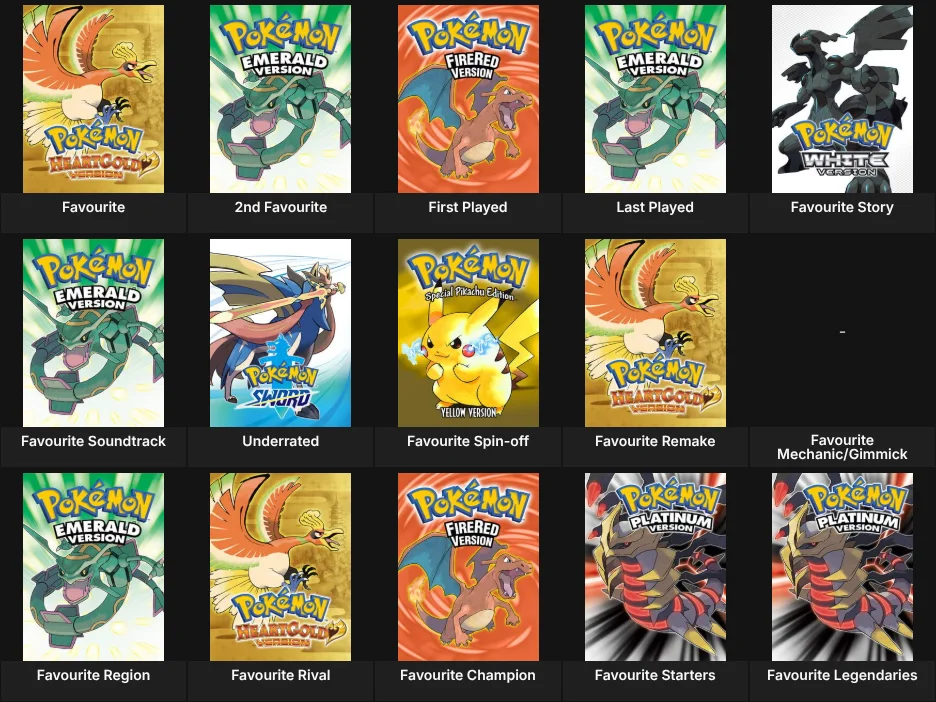Click the "Last Played" caption
Image resolution: width=936 pixels, height=702 pixels.
click(x=655, y=207)
